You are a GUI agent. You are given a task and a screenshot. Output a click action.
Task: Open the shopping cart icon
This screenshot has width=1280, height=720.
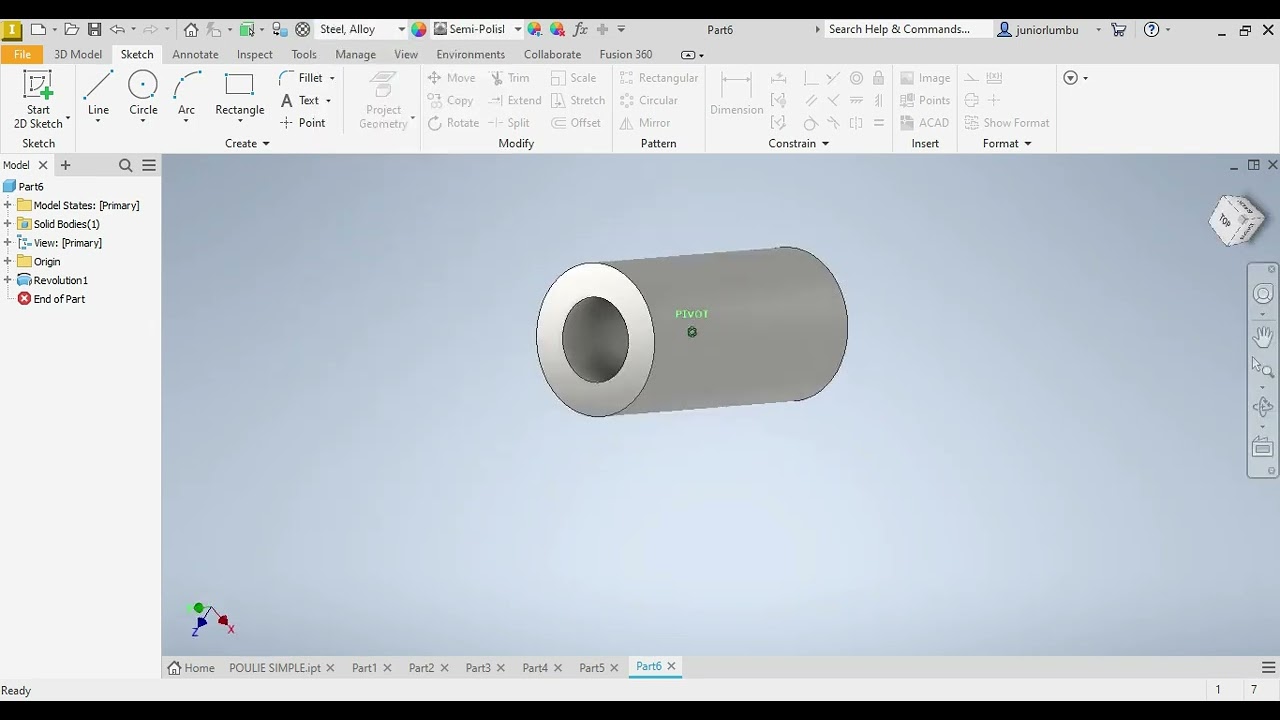coord(1119,29)
